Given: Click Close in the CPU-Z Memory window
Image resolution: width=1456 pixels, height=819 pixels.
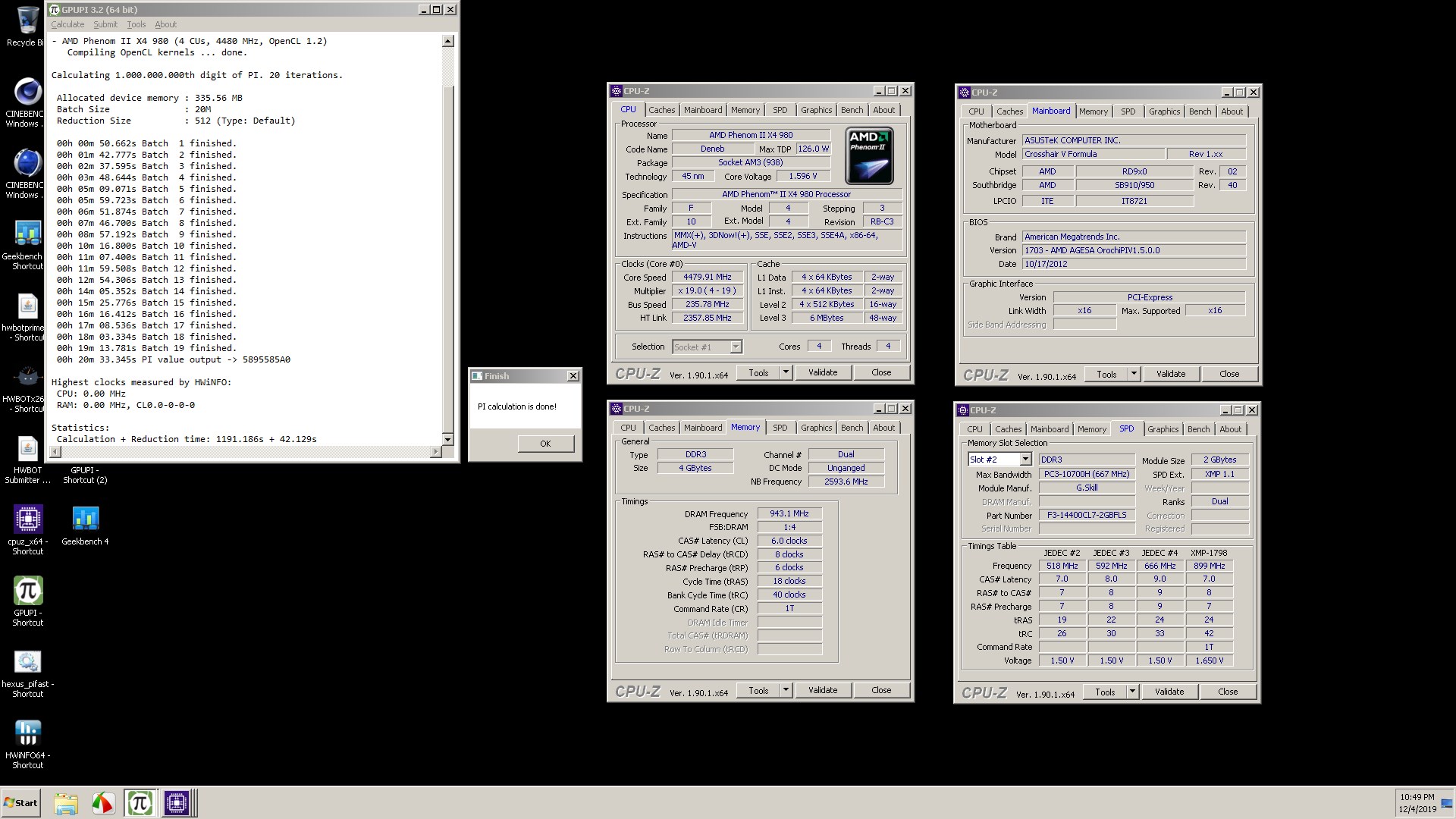Looking at the screenshot, I should coord(881,690).
